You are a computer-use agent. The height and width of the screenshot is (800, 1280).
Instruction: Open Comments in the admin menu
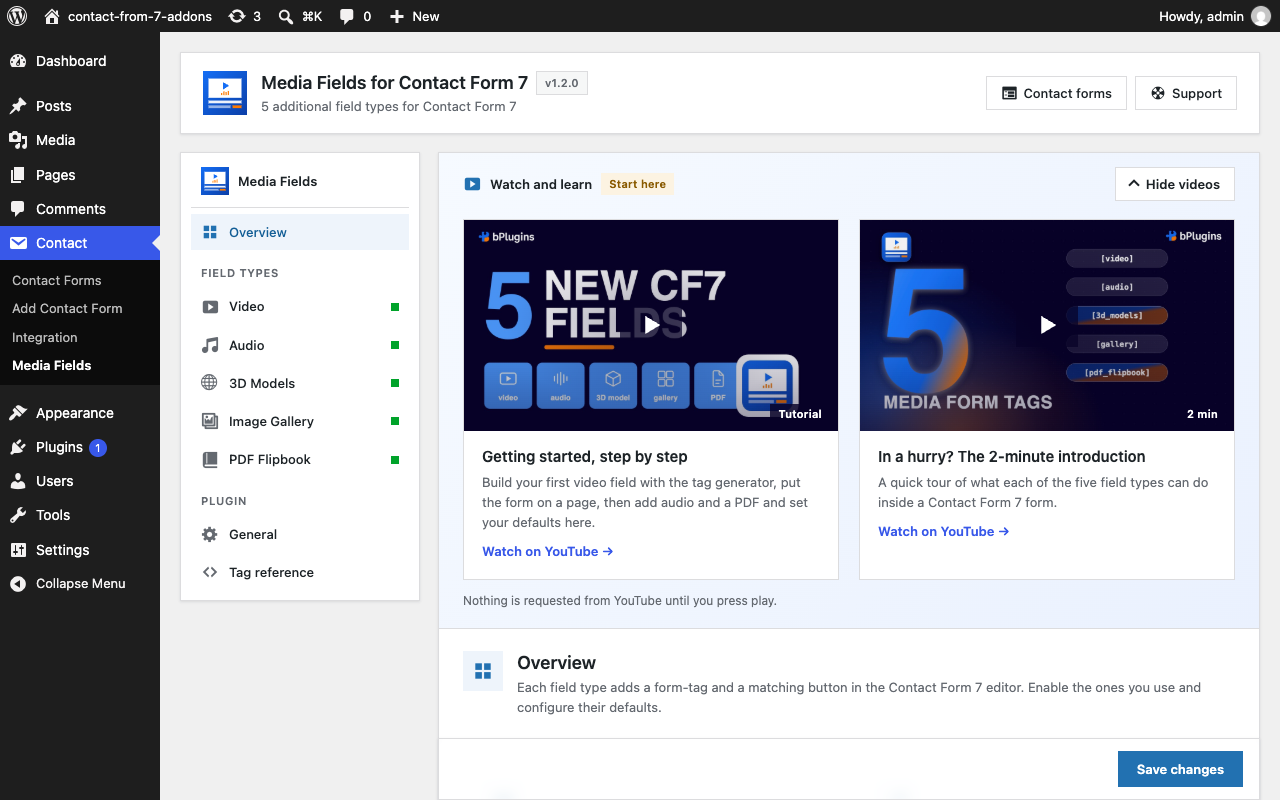click(x=80, y=209)
